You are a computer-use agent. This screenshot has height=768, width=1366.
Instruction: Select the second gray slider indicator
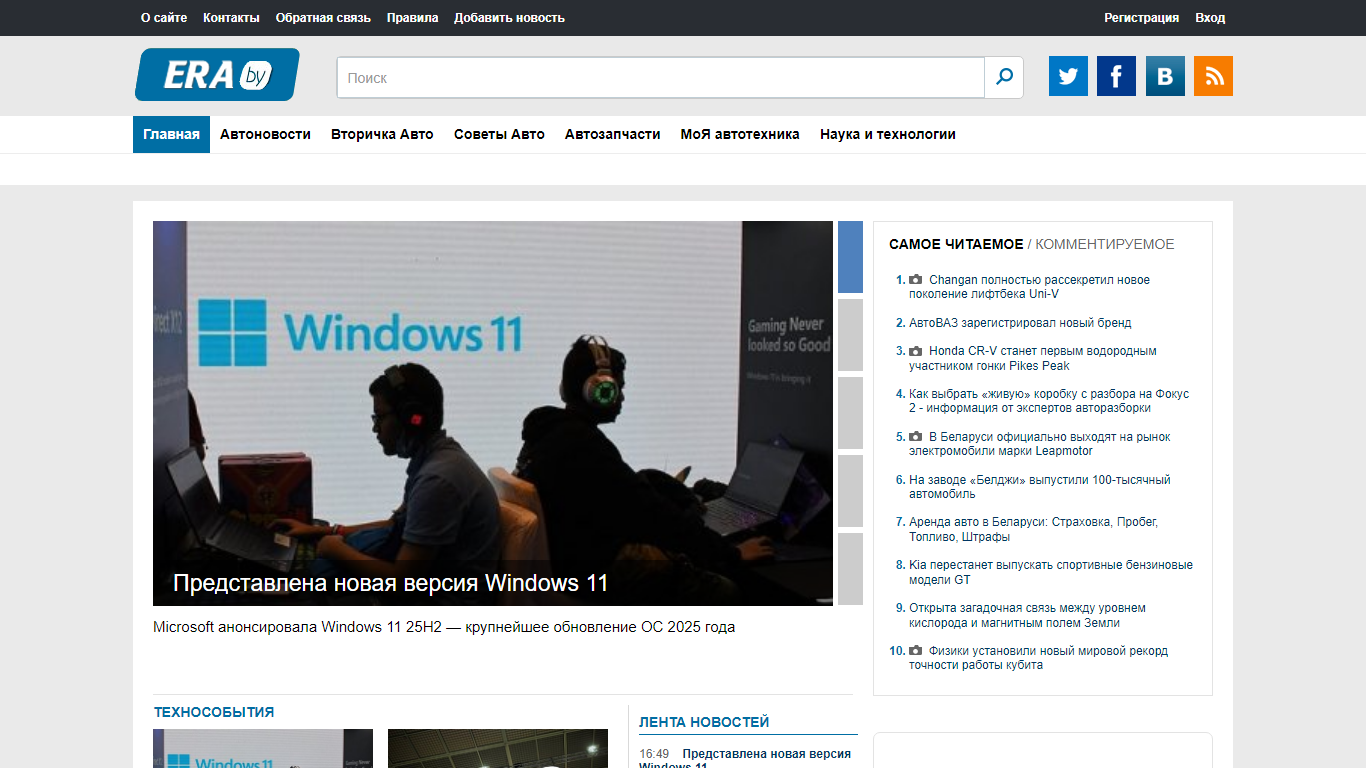[x=850, y=335]
